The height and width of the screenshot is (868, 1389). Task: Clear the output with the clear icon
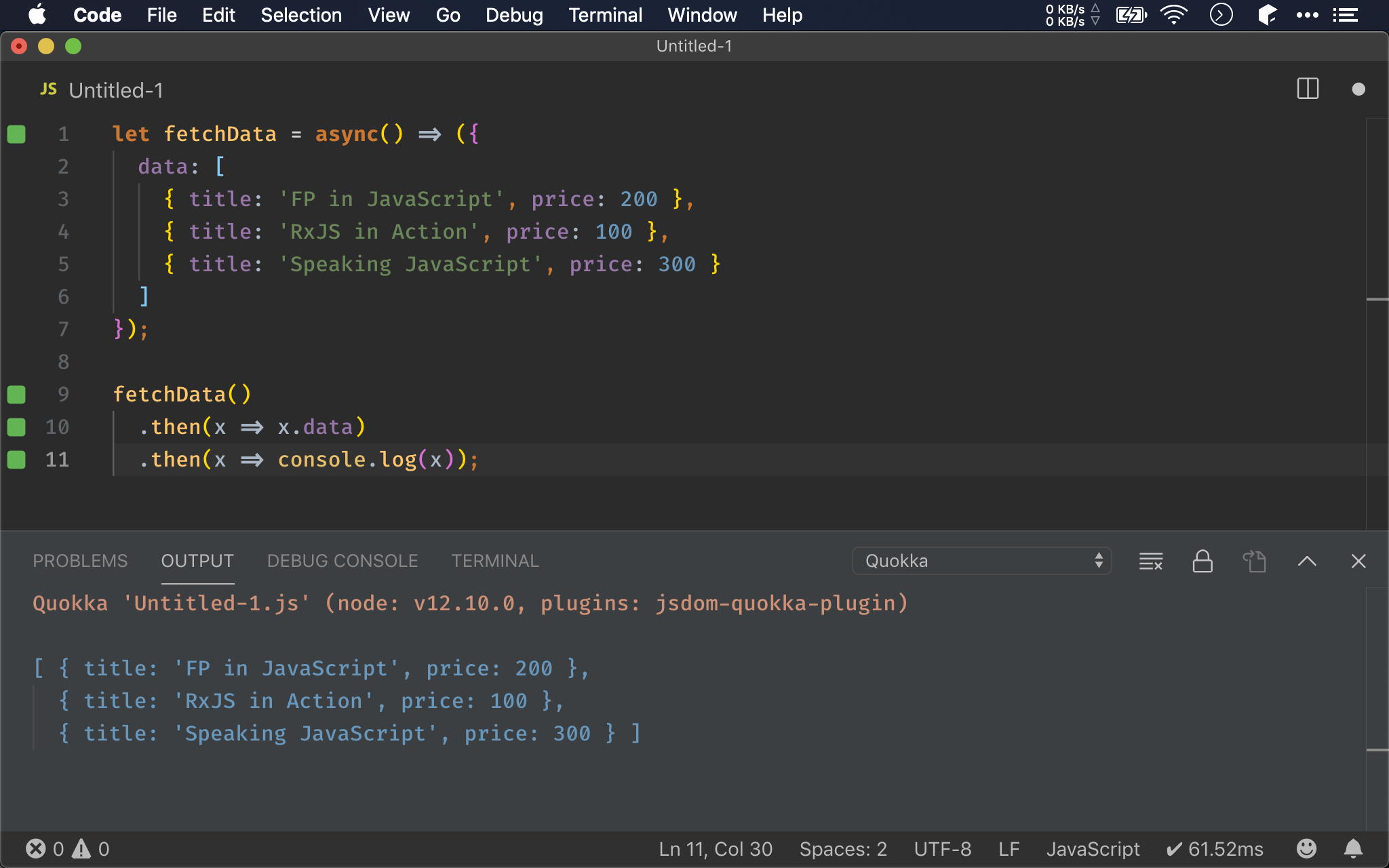coord(1150,561)
